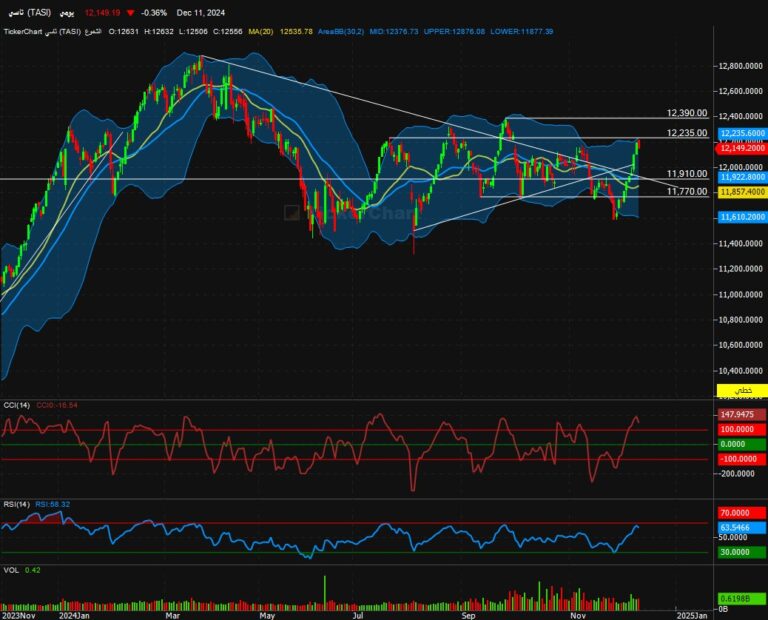The width and height of the screenshot is (768, 620).
Task: Click the 11,910.00 support line label
Action: [687, 174]
